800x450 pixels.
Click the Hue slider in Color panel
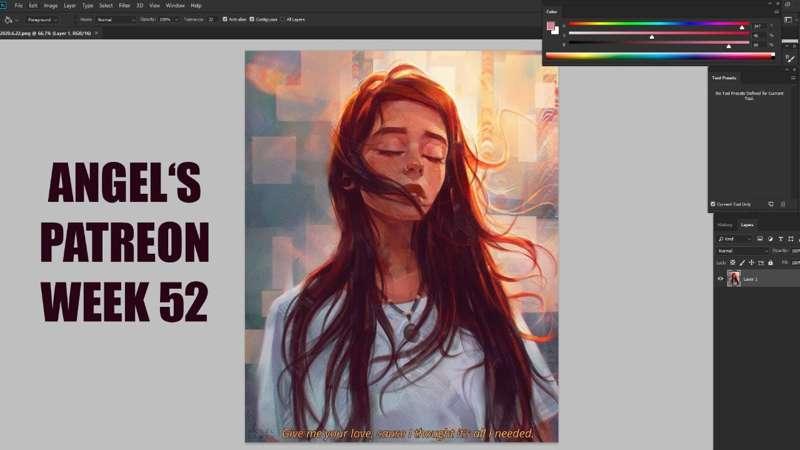coord(659,23)
